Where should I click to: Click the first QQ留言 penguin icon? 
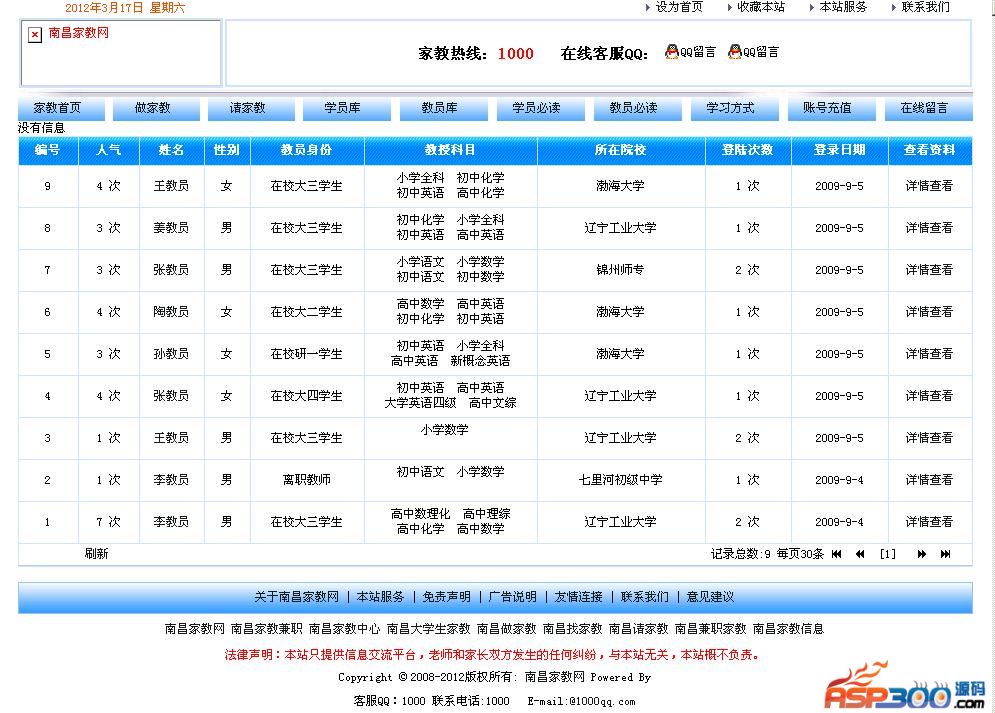coord(671,52)
